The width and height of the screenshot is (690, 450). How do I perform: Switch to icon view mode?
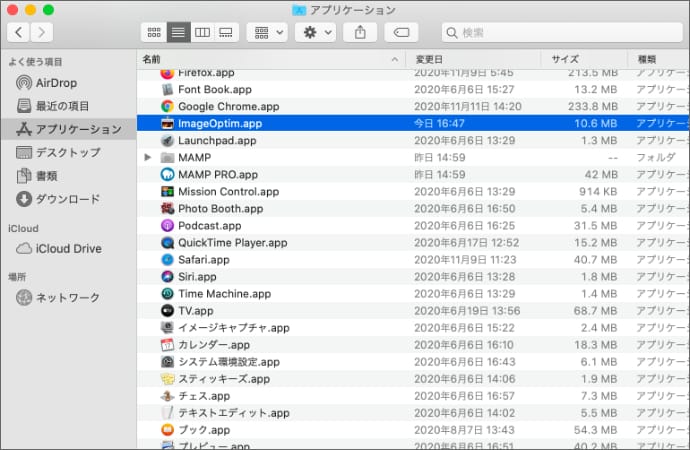tap(152, 32)
